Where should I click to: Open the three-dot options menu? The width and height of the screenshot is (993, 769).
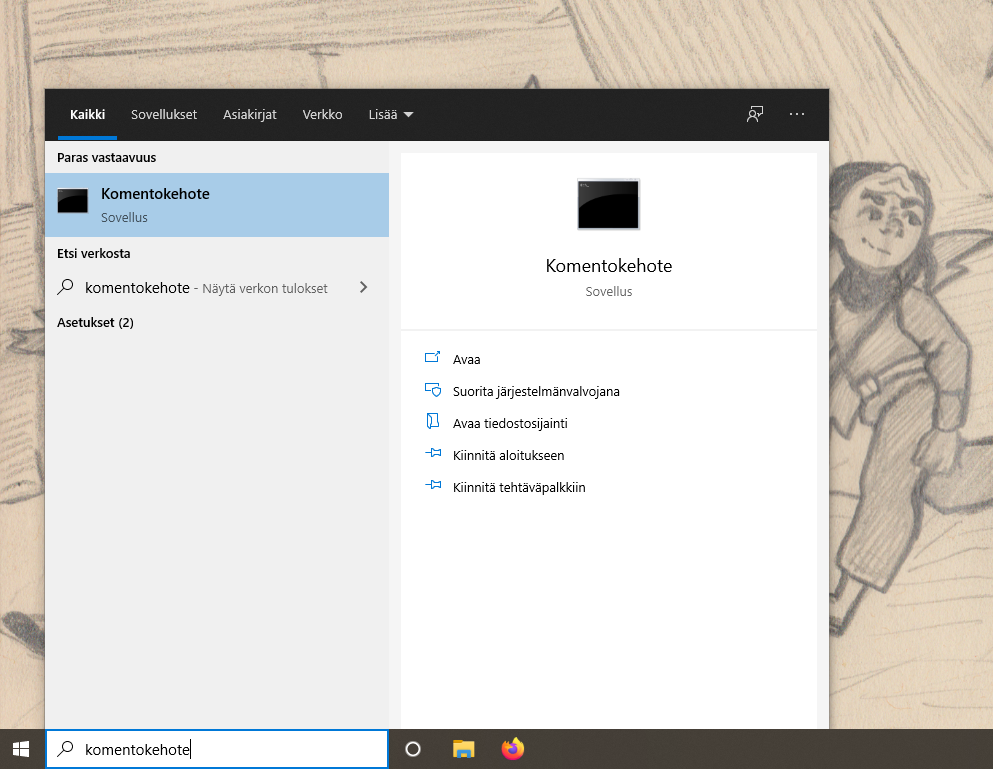pyautogui.click(x=797, y=114)
